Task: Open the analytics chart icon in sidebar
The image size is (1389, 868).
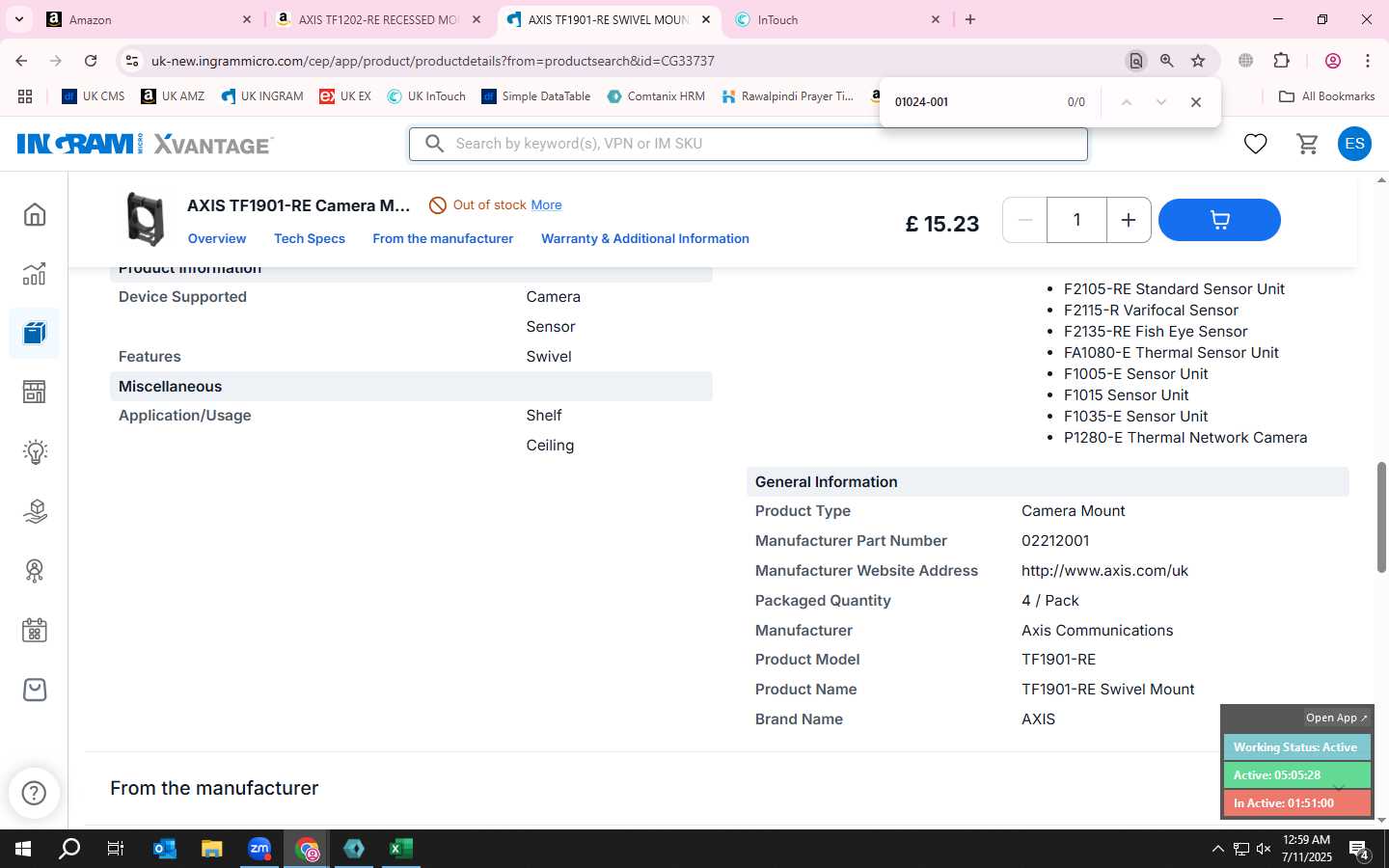Action: pyautogui.click(x=35, y=274)
